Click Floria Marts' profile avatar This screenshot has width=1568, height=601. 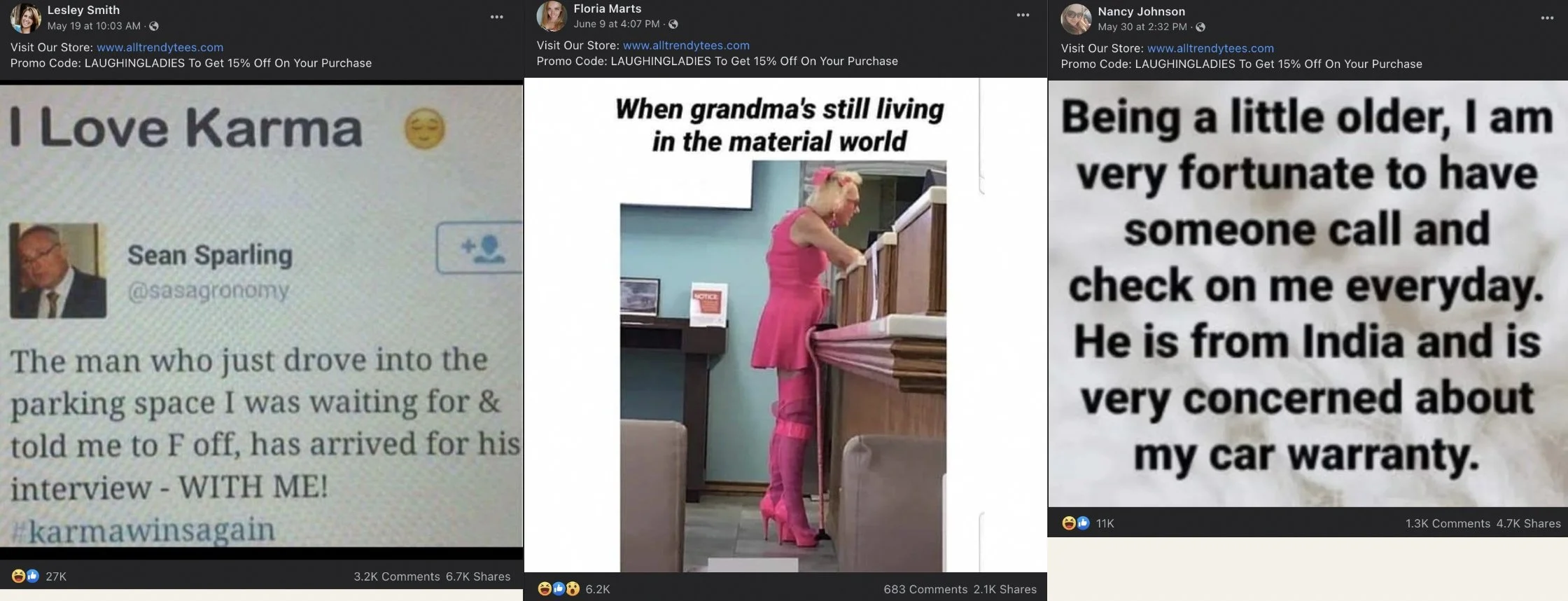(552, 16)
